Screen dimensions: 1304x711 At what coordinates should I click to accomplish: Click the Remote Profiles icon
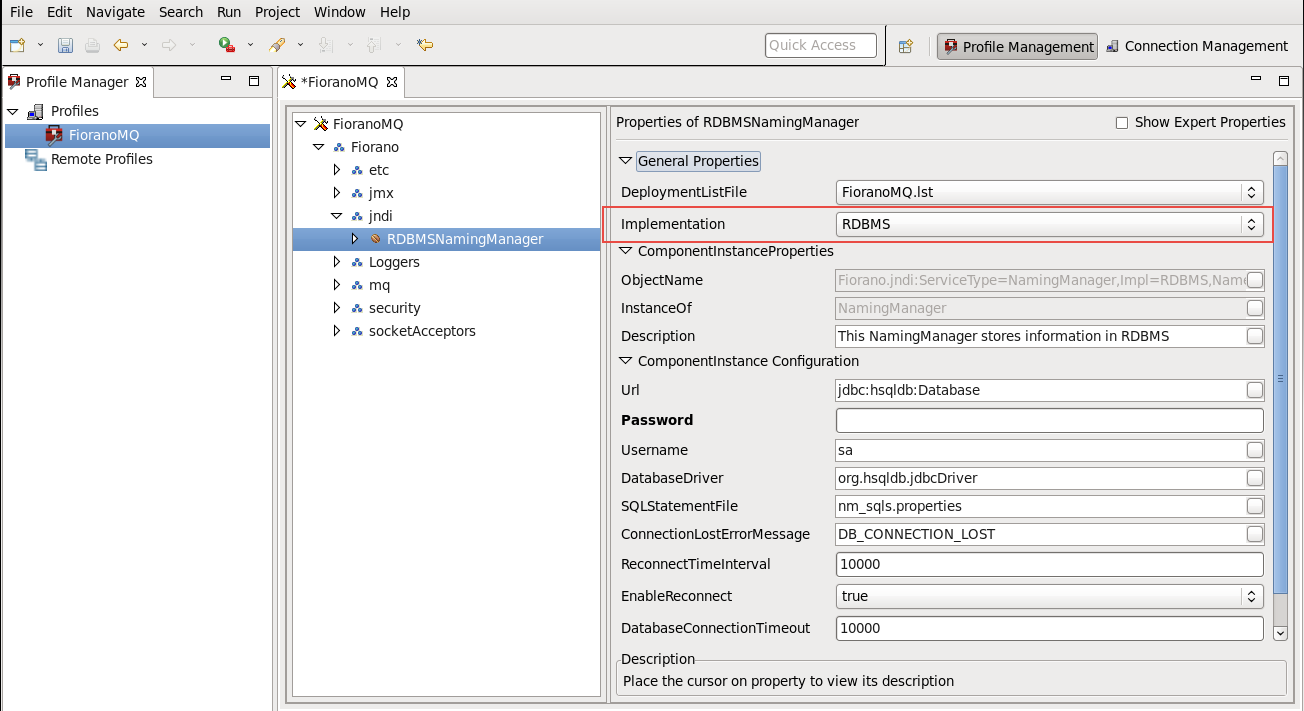tap(36, 159)
